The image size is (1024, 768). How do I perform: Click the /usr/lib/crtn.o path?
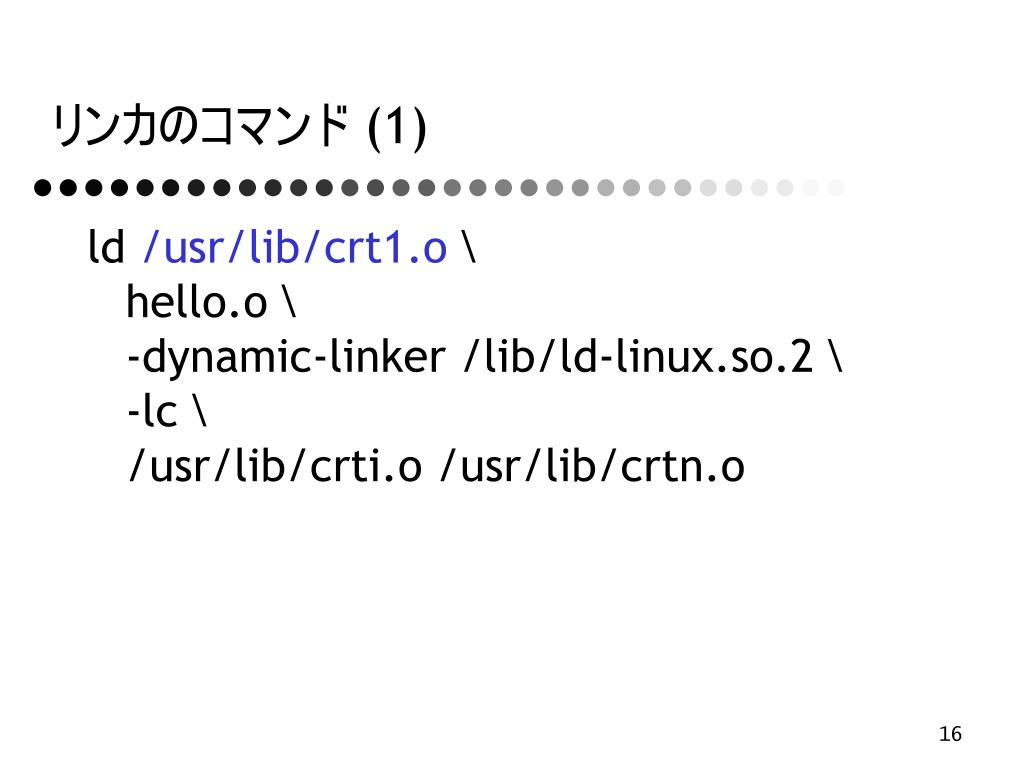pyautogui.click(x=592, y=466)
